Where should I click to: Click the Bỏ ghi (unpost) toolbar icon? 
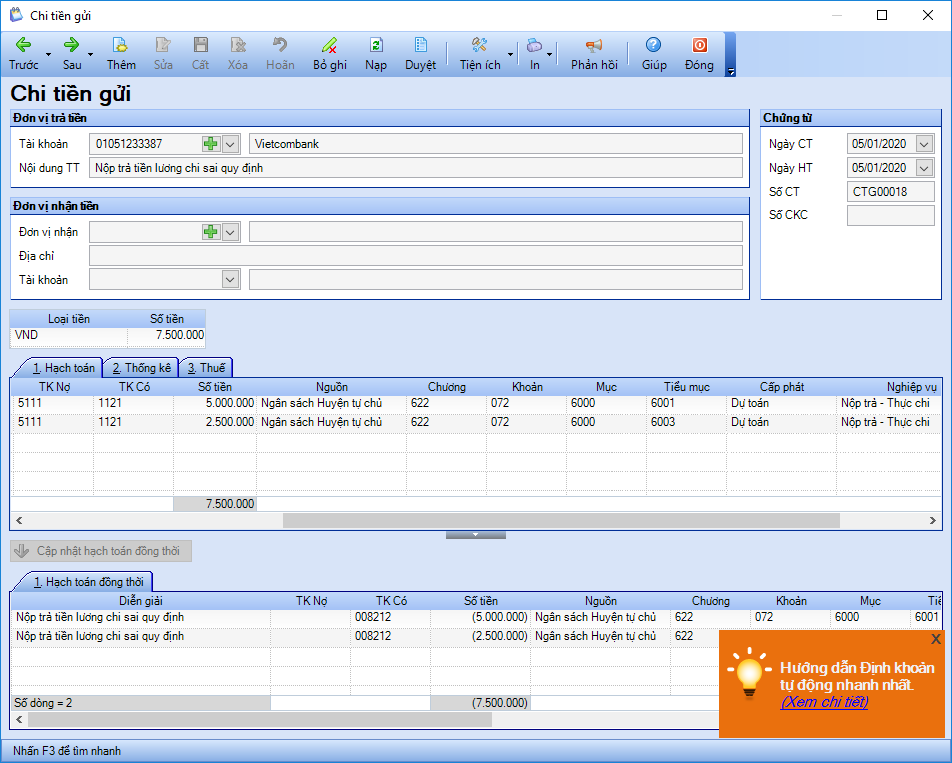pos(329,46)
